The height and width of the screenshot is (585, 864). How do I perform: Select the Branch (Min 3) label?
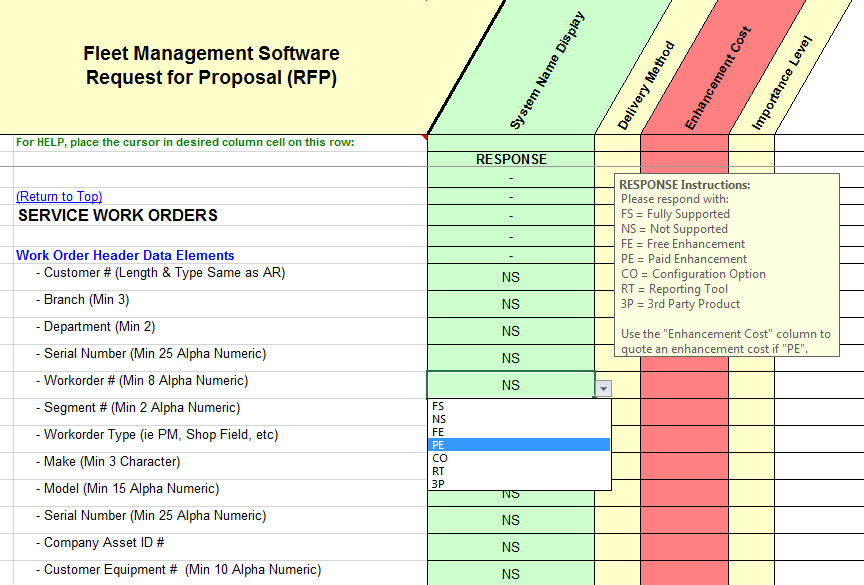coord(83,300)
